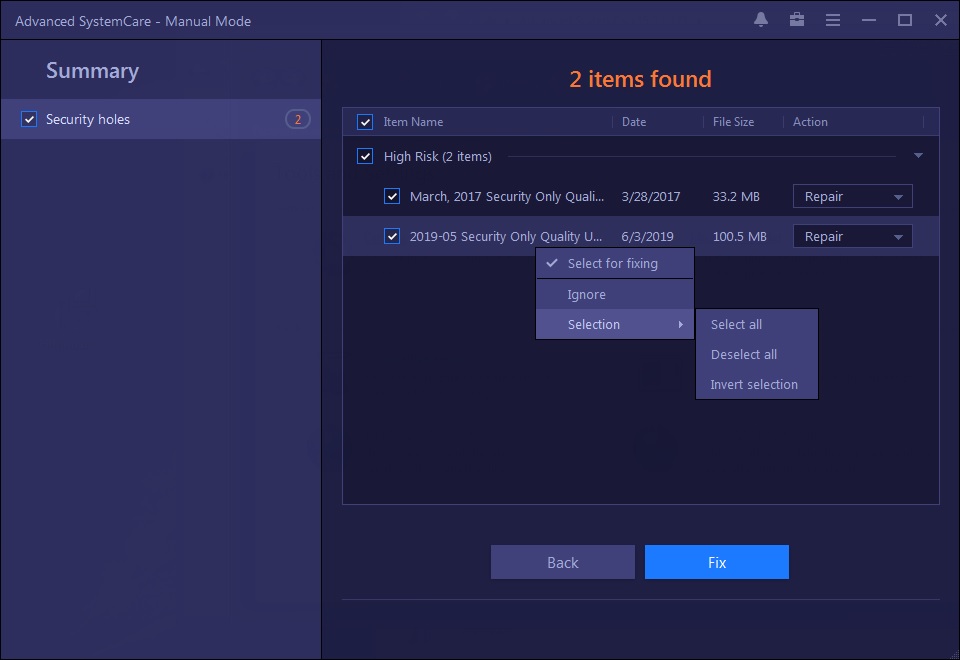The width and height of the screenshot is (960, 660).
Task: Maximize the Advanced SystemCare window
Action: click(905, 20)
